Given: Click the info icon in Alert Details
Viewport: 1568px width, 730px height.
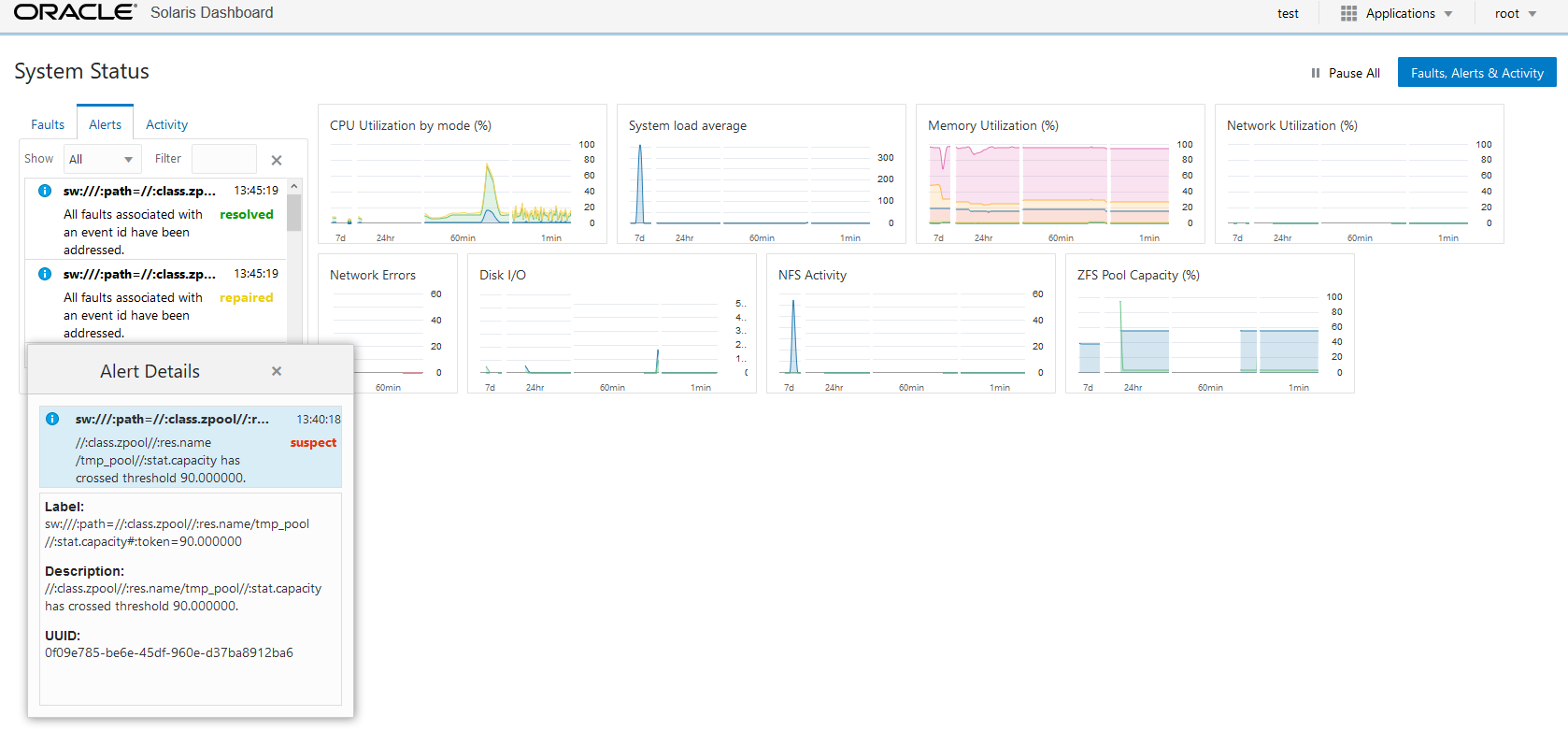Looking at the screenshot, I should coord(52,419).
